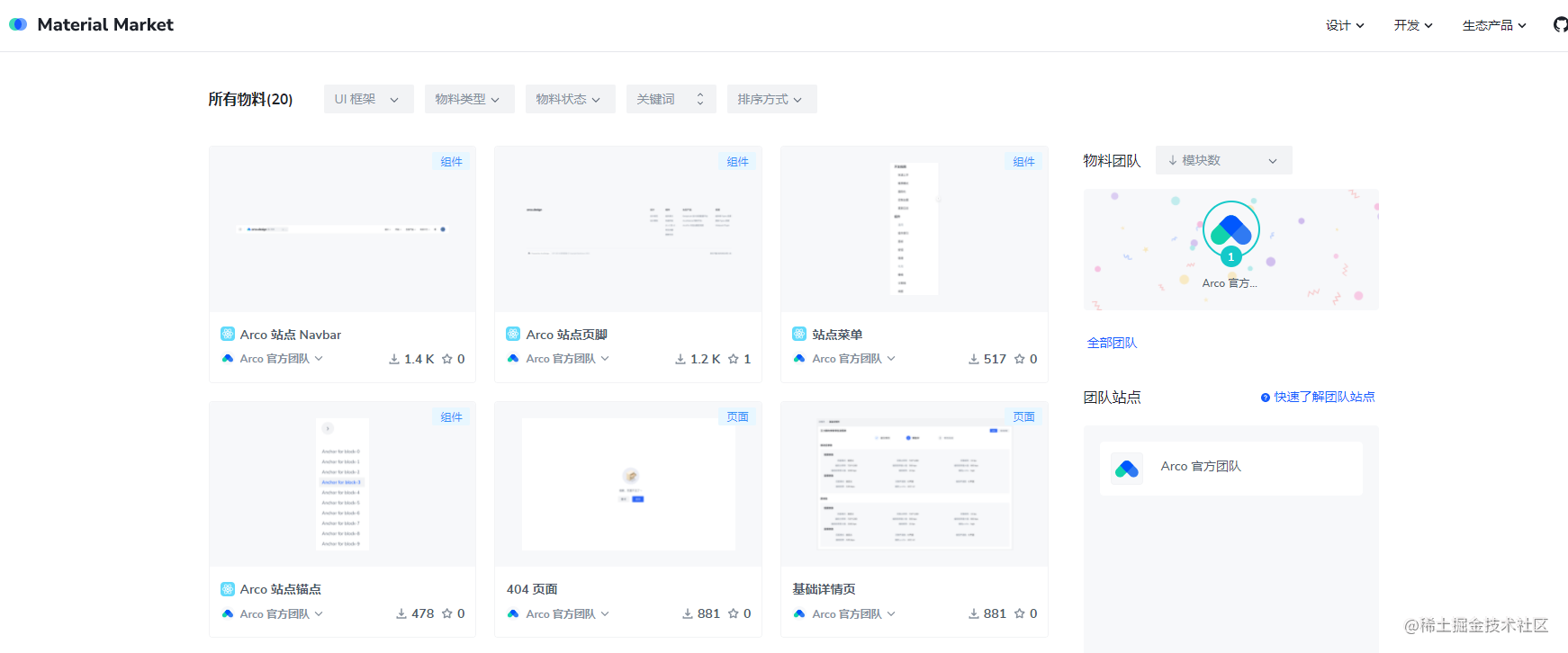This screenshot has width=1568, height=653.
Task: Click the Material Market logo icon
Action: coord(18,24)
